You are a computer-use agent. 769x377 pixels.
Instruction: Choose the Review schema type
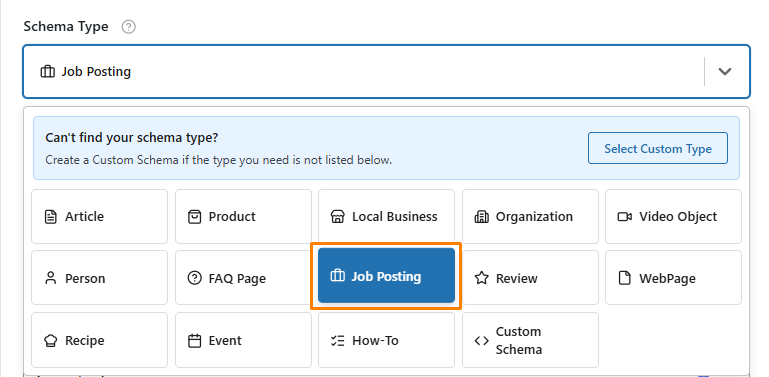(x=530, y=278)
